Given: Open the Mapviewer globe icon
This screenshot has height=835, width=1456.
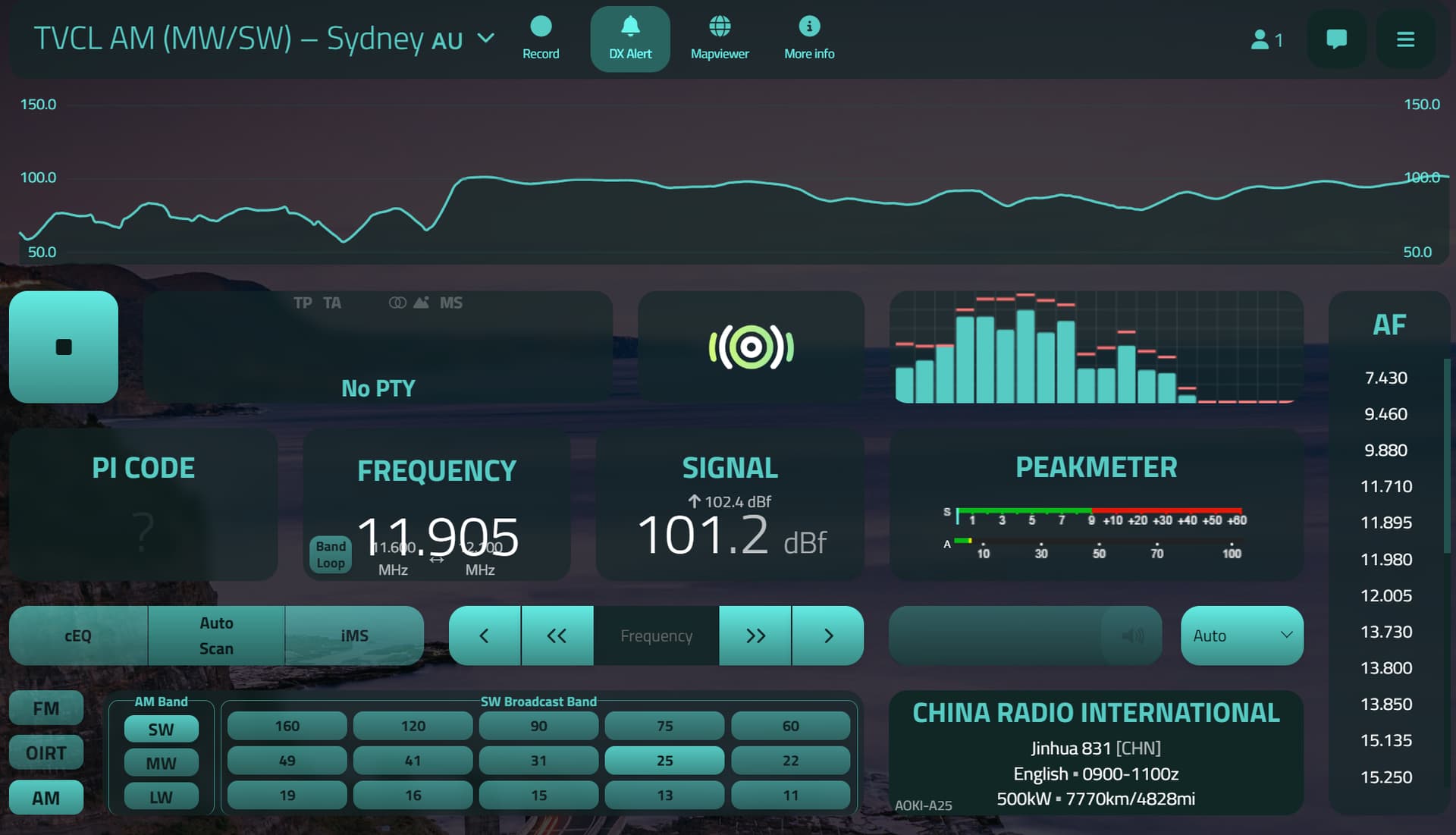Looking at the screenshot, I should 719,38.
